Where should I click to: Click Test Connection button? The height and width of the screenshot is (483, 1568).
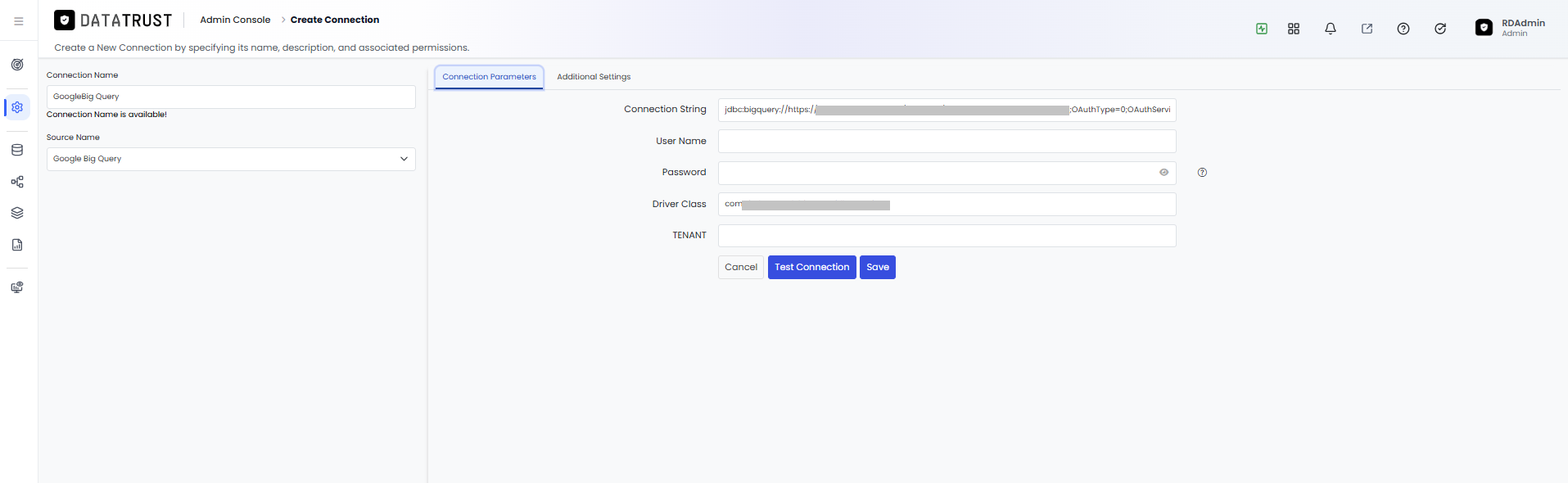(812, 268)
